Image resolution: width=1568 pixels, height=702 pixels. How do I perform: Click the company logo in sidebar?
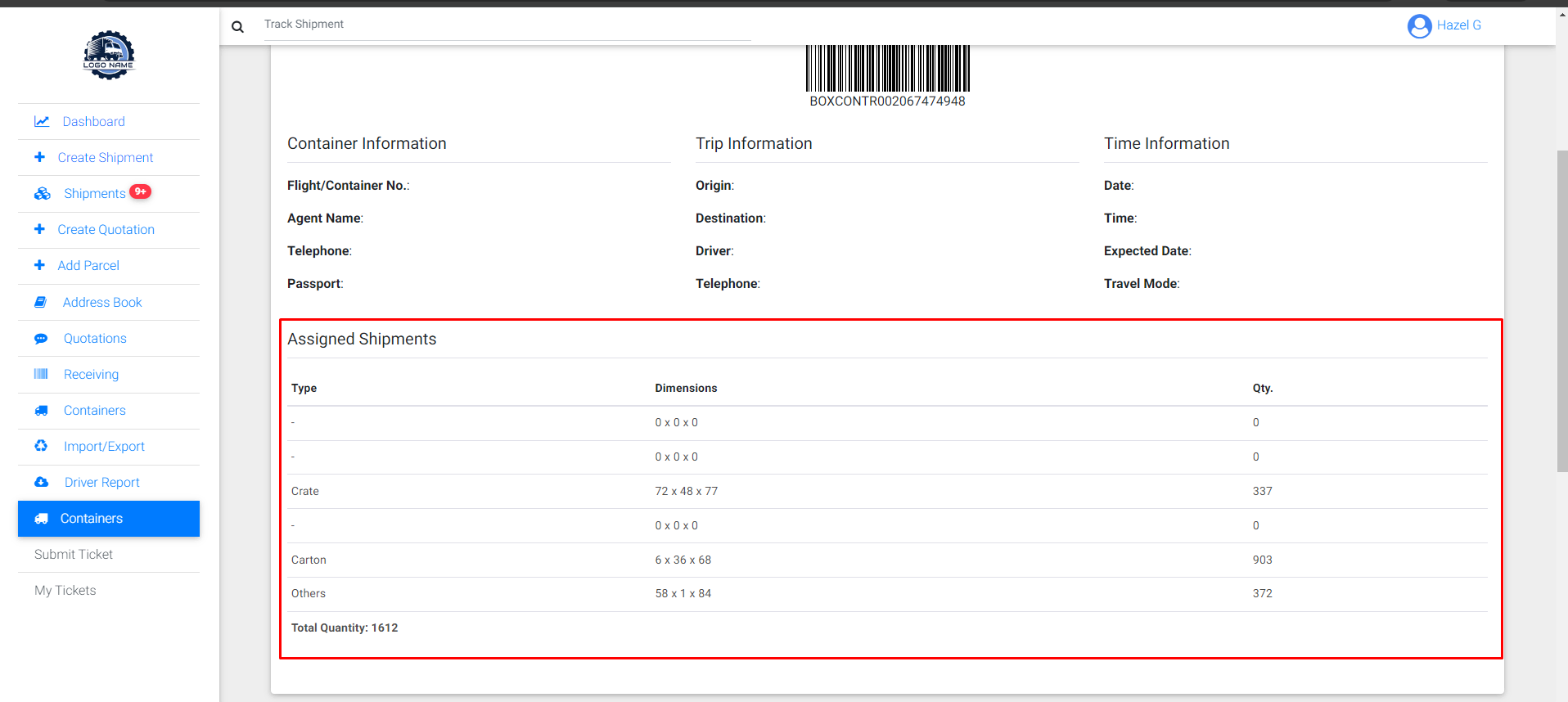coord(109,55)
